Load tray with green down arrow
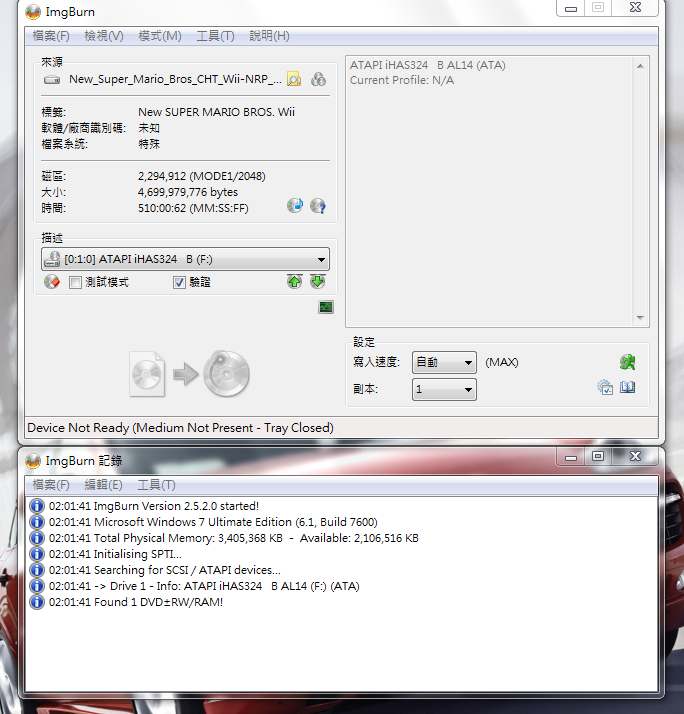This screenshot has width=684, height=714. pos(318,281)
